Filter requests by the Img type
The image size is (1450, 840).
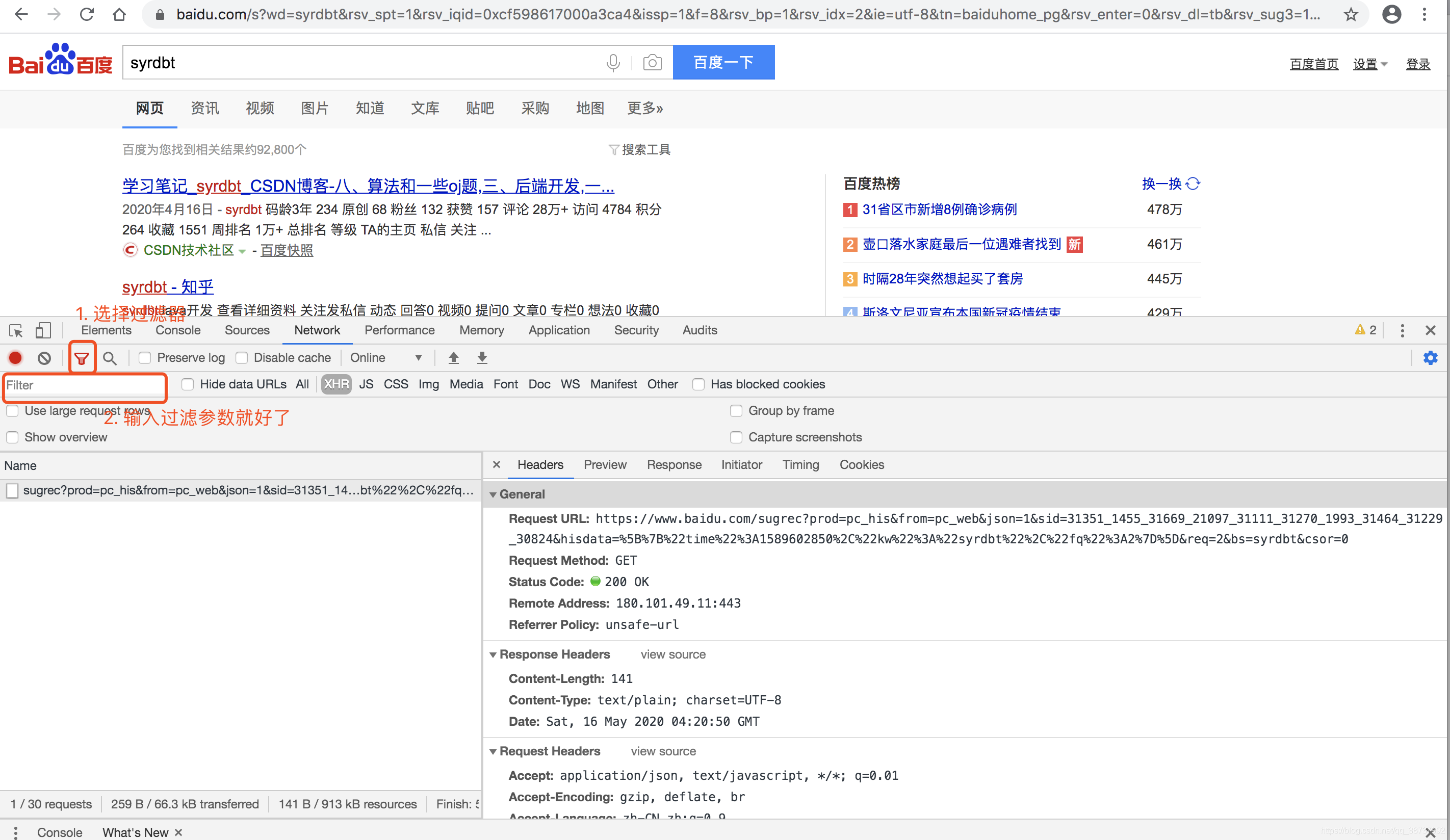point(428,384)
